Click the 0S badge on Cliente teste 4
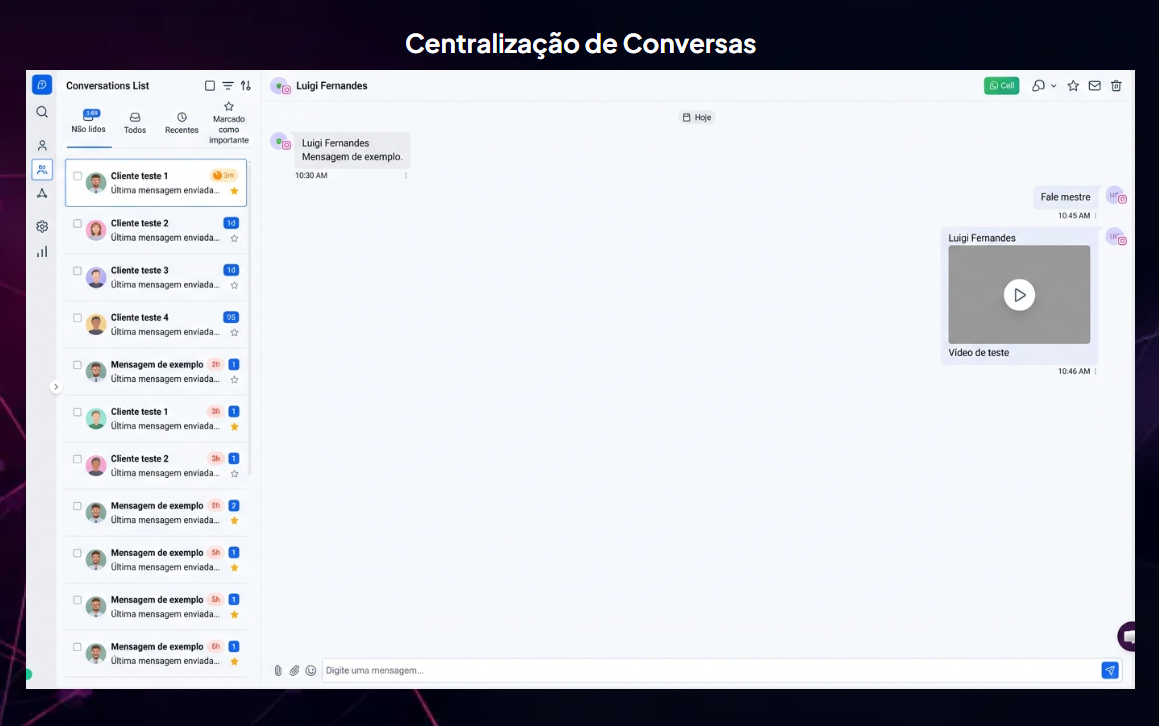1159x726 pixels. click(x=231, y=317)
